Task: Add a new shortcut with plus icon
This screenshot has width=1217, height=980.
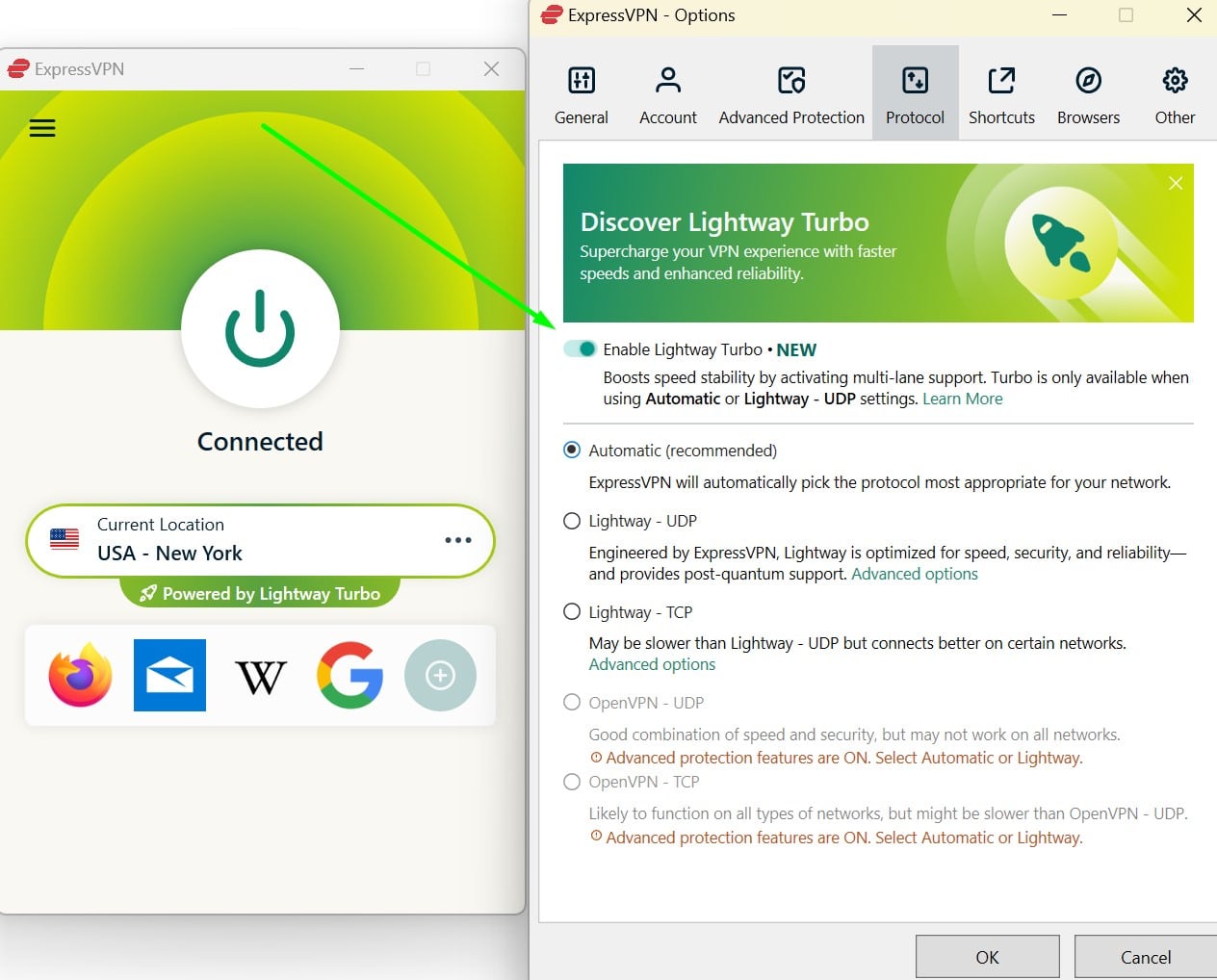Action: (x=440, y=675)
